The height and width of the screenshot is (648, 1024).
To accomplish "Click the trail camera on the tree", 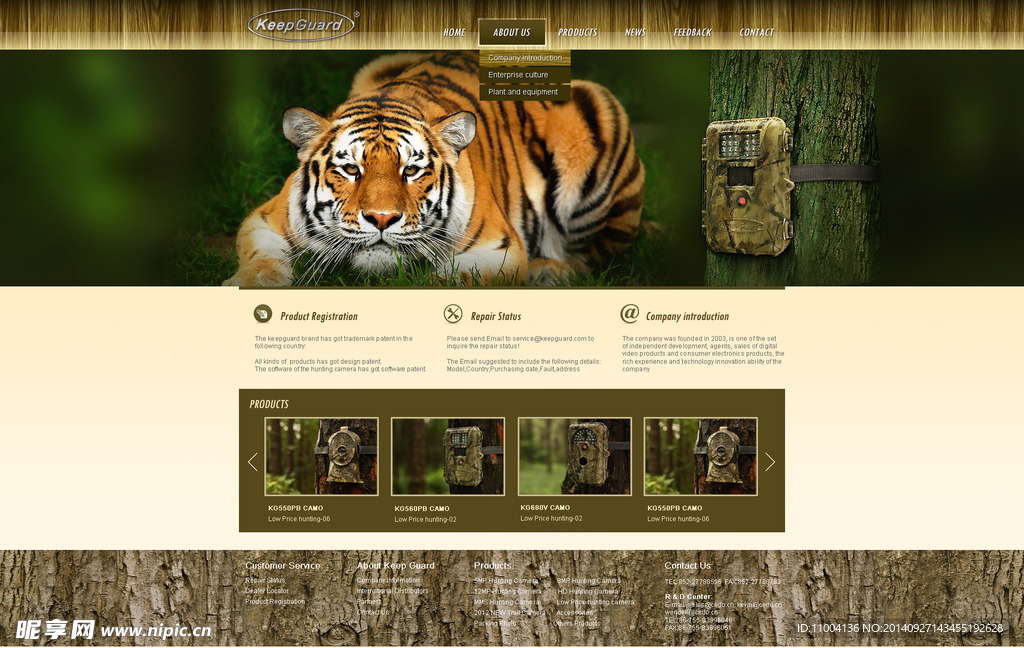I will (x=746, y=186).
